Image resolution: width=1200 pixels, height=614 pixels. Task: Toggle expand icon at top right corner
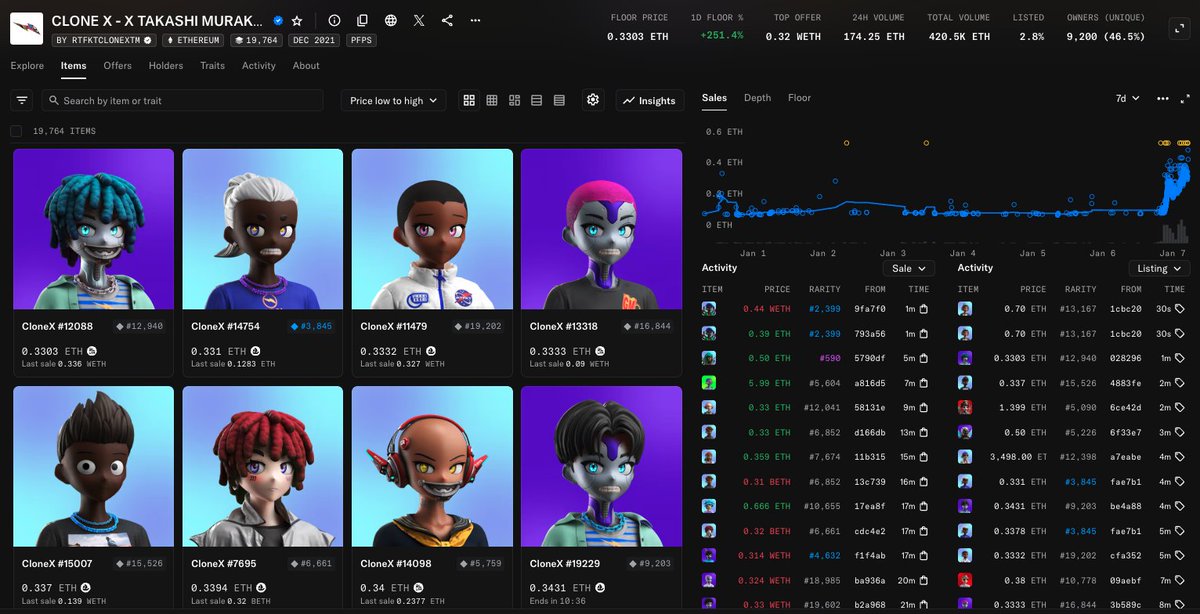(1181, 29)
